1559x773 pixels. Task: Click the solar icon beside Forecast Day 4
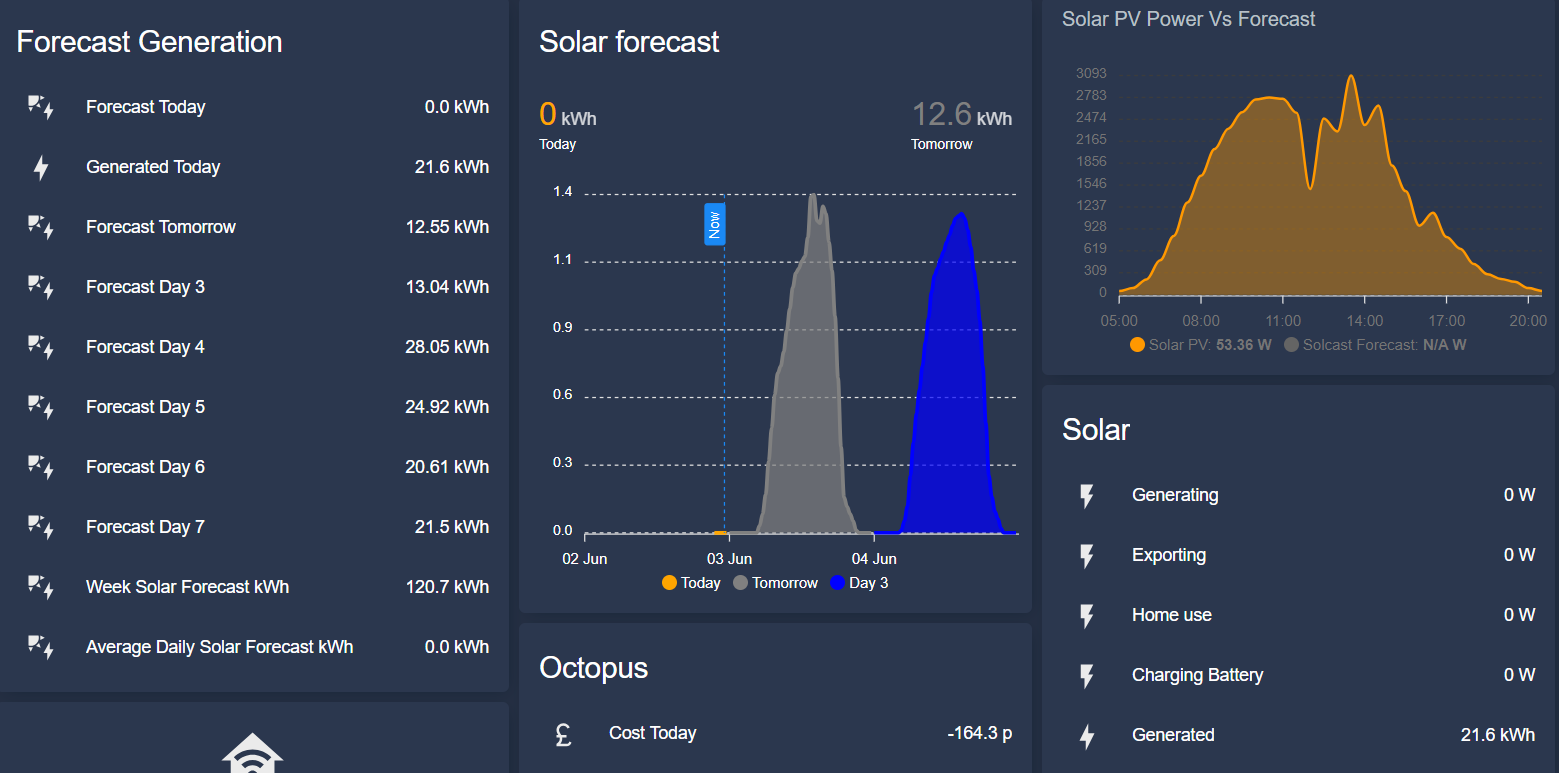coord(41,347)
